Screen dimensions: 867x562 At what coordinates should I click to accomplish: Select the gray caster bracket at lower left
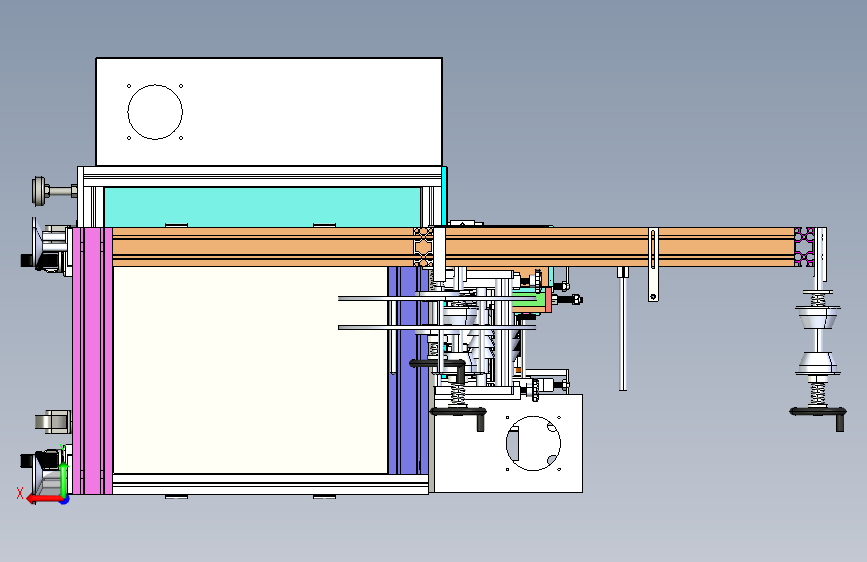click(53, 422)
